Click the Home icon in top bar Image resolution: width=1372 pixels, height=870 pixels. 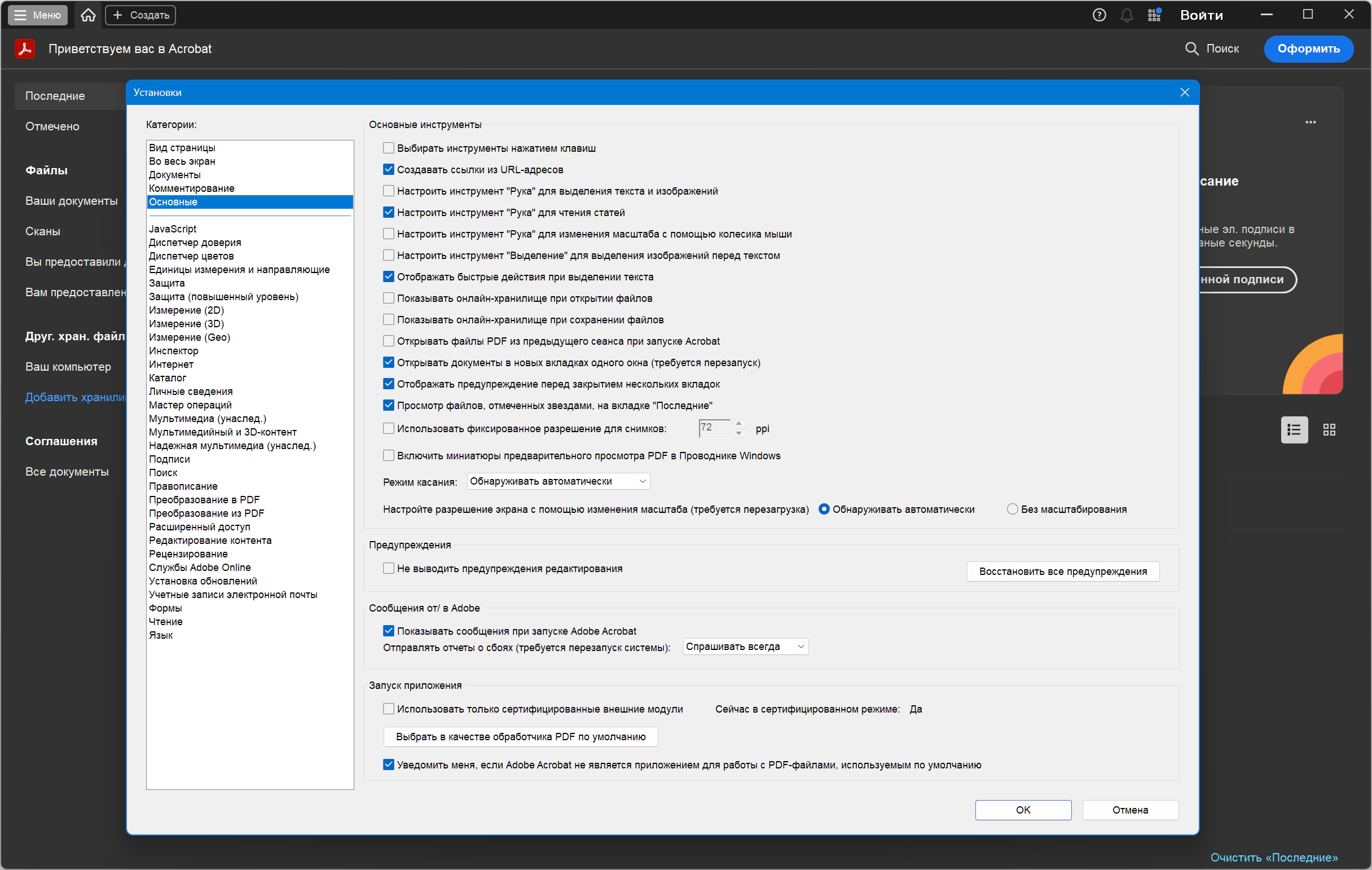point(88,15)
